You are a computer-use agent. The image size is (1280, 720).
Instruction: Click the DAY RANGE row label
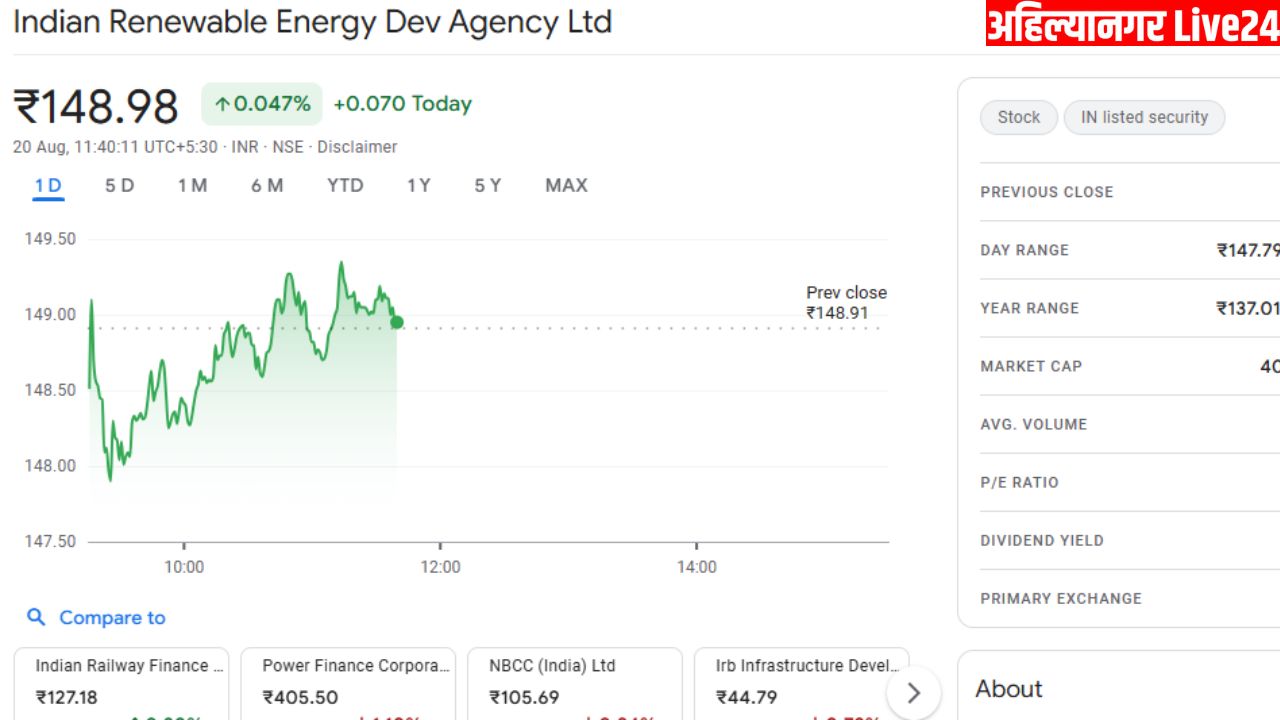(x=1024, y=250)
